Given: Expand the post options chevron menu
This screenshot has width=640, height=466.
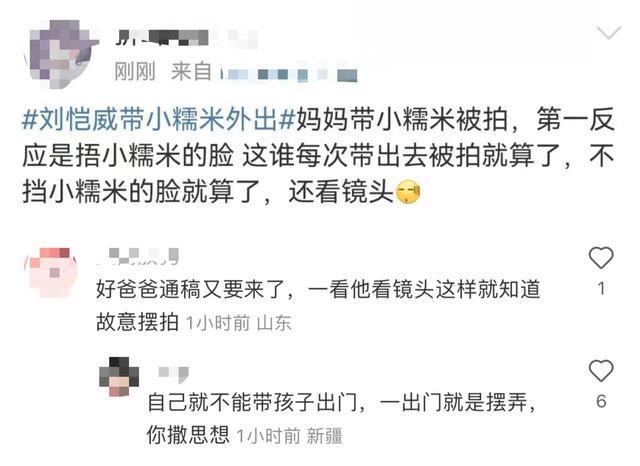Looking at the screenshot, I should click(x=609, y=33).
